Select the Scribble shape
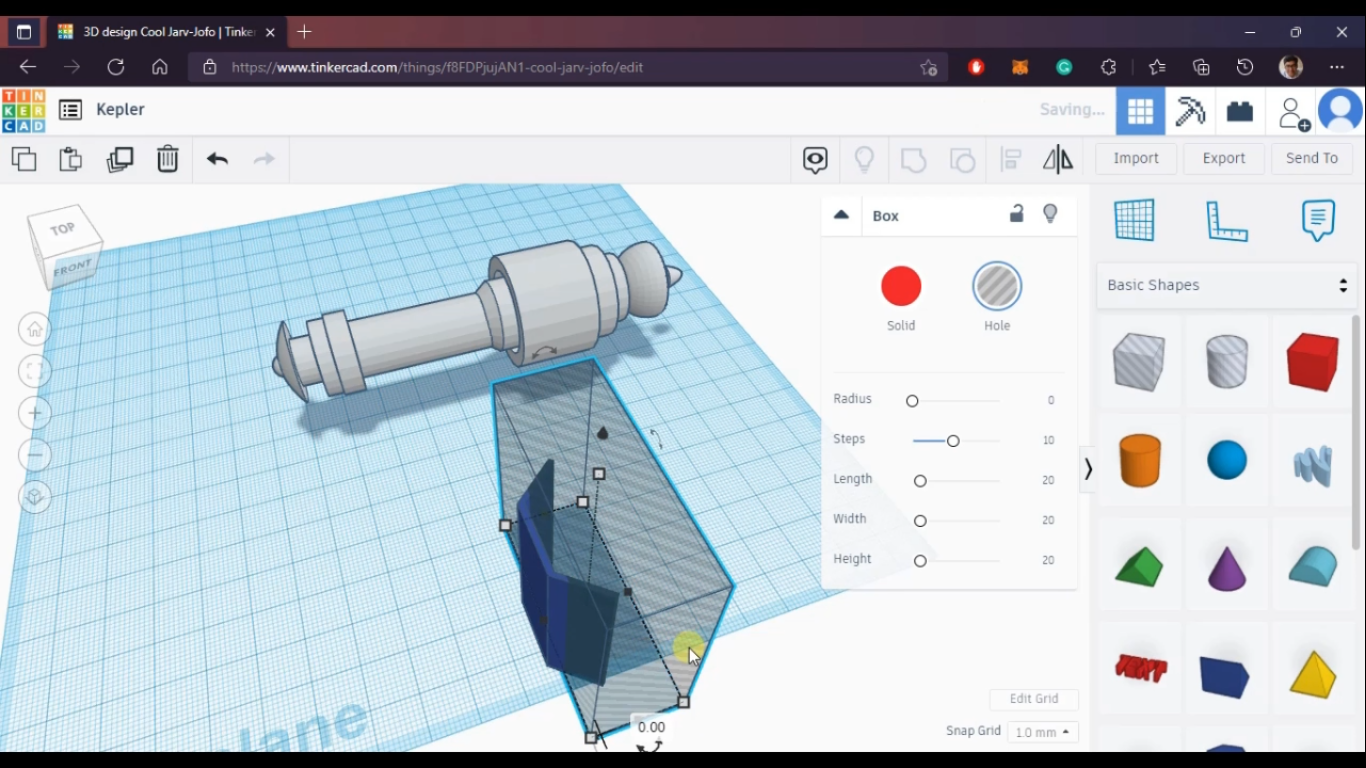 [x=1312, y=465]
